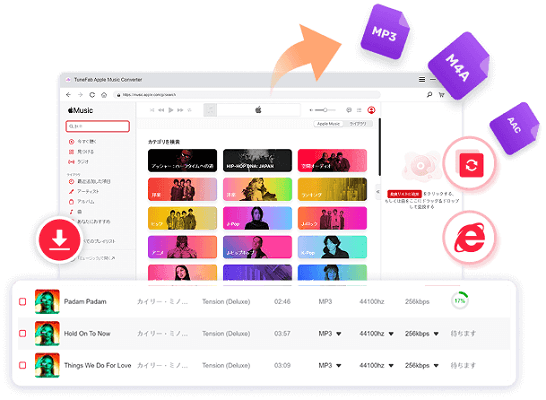Image resolution: width=546 pixels, height=400 pixels.
Task: Click the album cover for Padam Padam
Action: pyautogui.click(x=47, y=301)
